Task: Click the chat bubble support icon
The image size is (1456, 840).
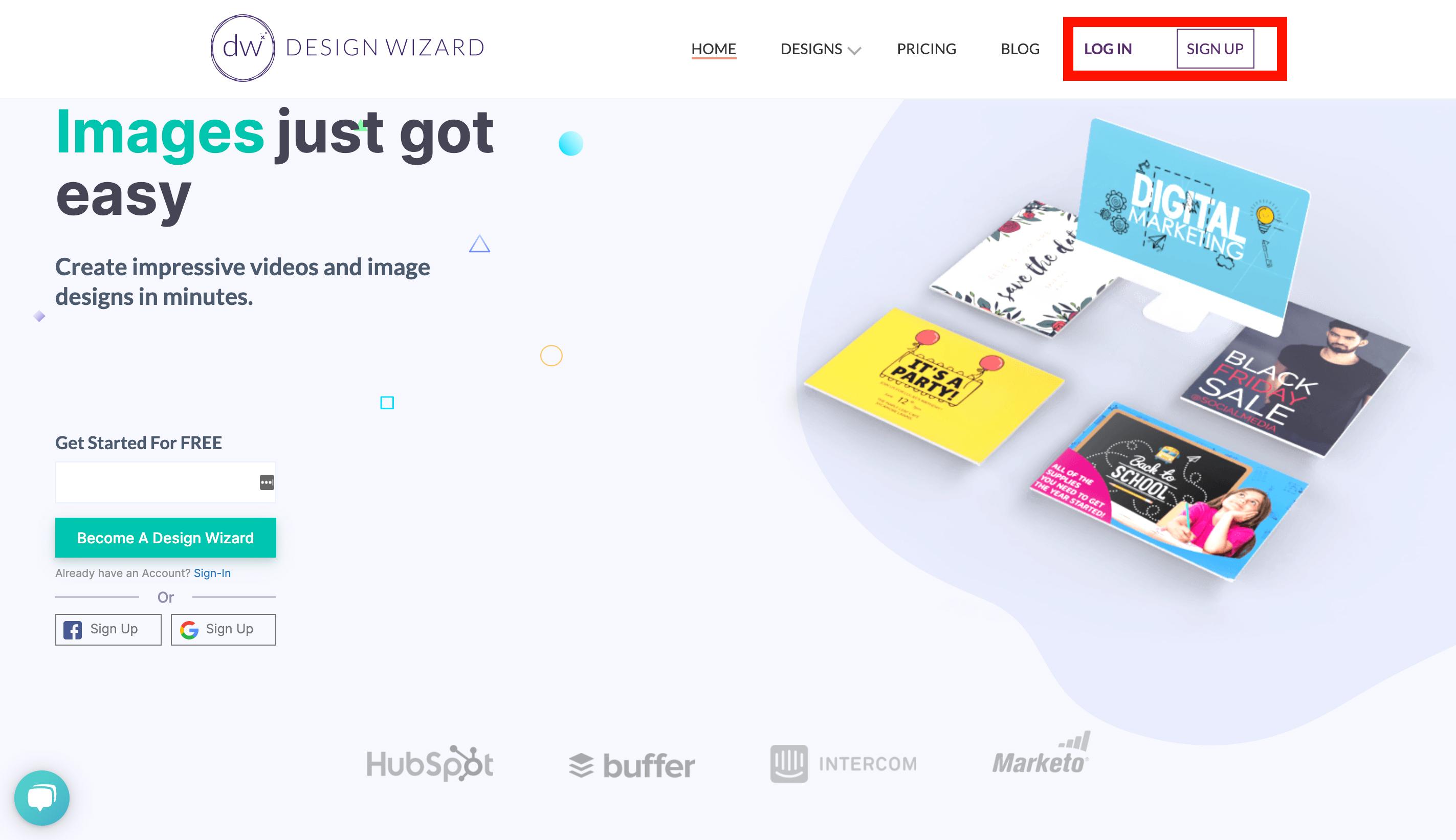Action: coord(42,797)
